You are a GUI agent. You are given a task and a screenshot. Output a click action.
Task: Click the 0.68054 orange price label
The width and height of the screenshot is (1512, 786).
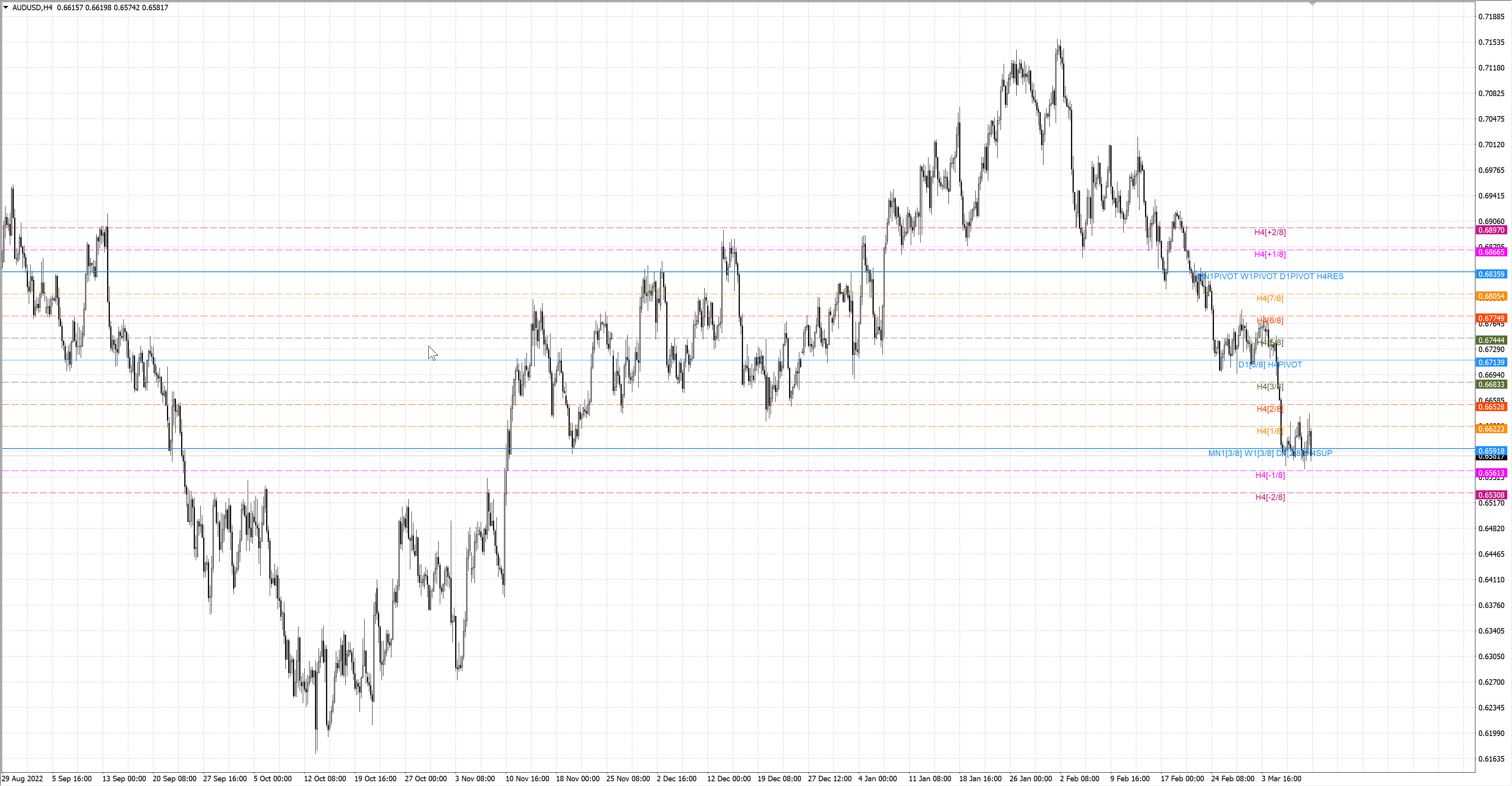(1491, 297)
